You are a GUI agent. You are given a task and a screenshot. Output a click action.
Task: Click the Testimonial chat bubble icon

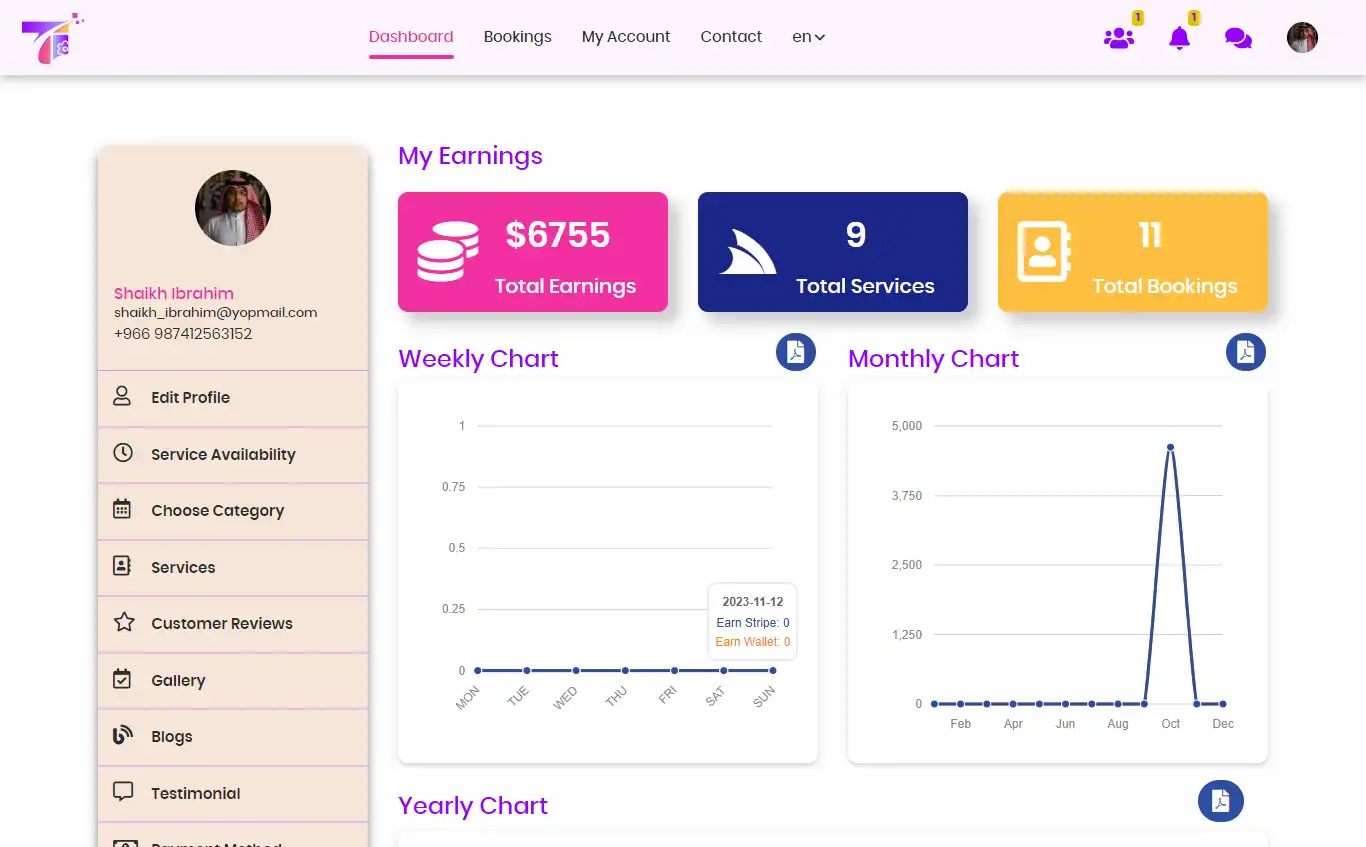pos(122,793)
